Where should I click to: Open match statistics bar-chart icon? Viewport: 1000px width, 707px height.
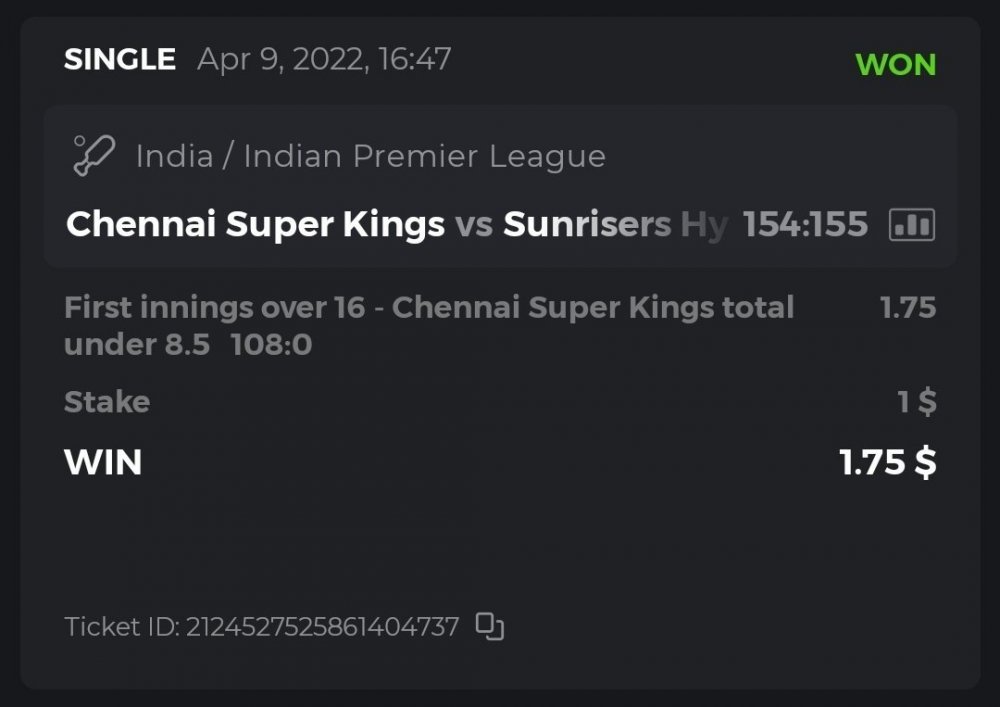(911, 225)
